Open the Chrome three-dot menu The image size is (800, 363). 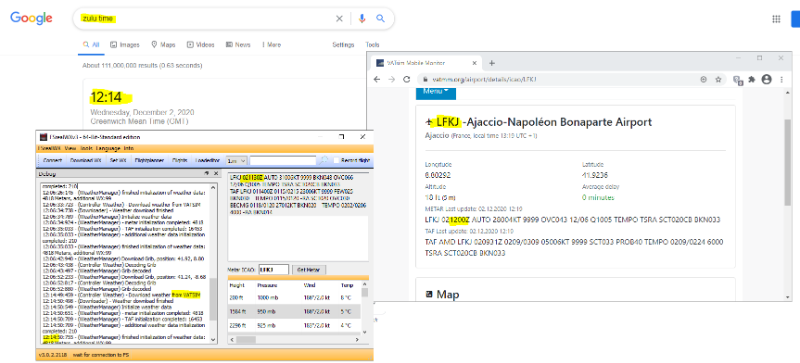tap(782, 80)
